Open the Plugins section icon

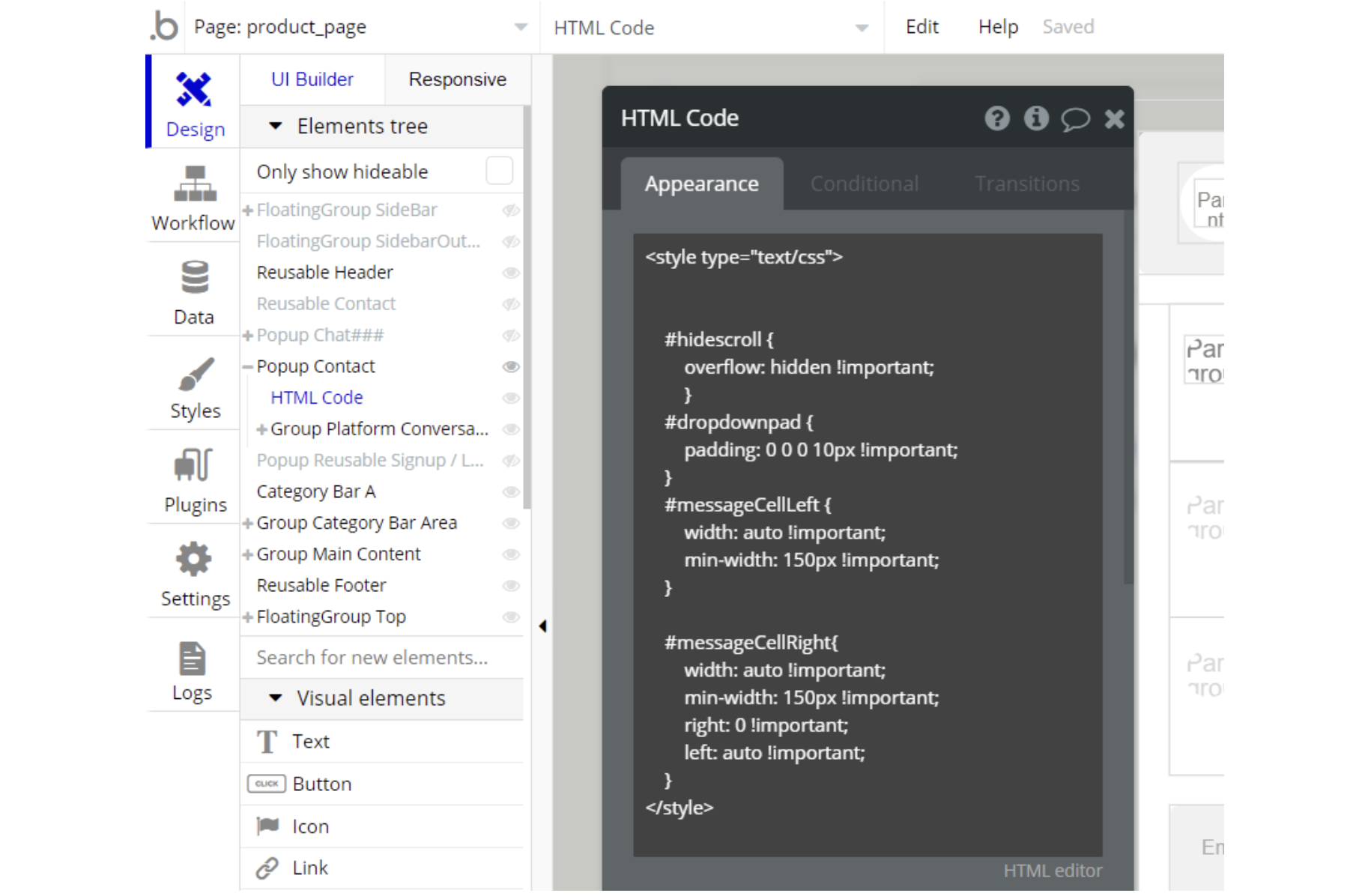194,466
